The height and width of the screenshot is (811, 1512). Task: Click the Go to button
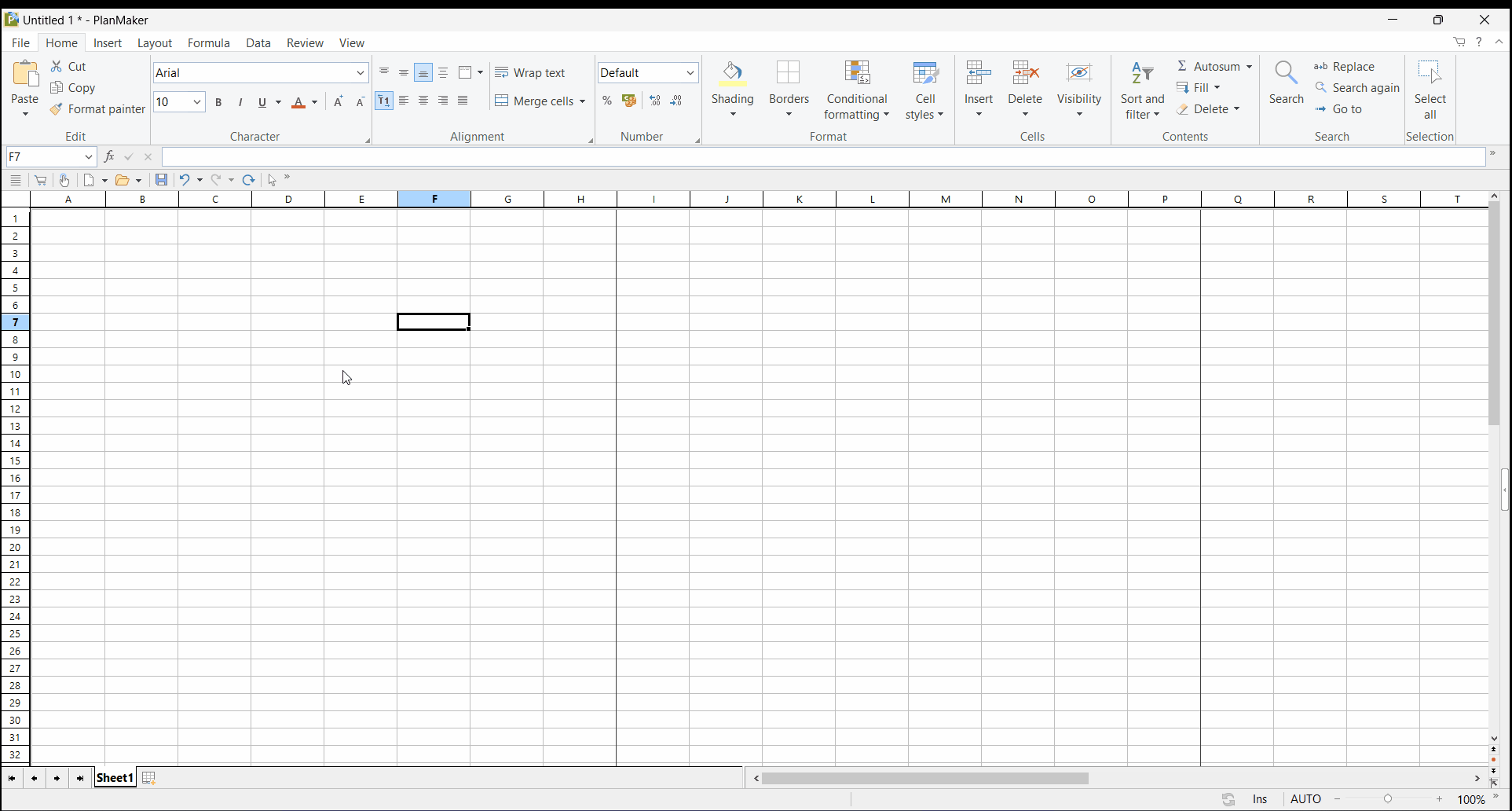click(x=1339, y=109)
